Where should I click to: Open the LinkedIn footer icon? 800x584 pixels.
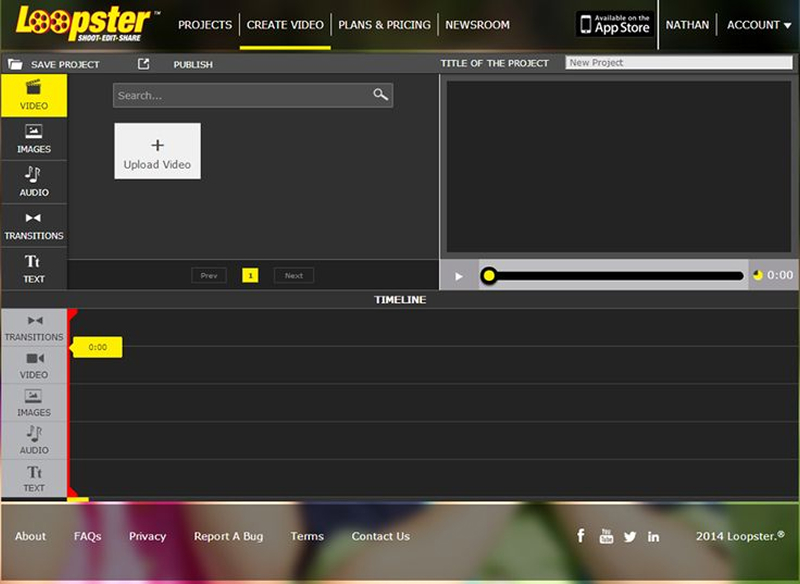[x=653, y=536]
